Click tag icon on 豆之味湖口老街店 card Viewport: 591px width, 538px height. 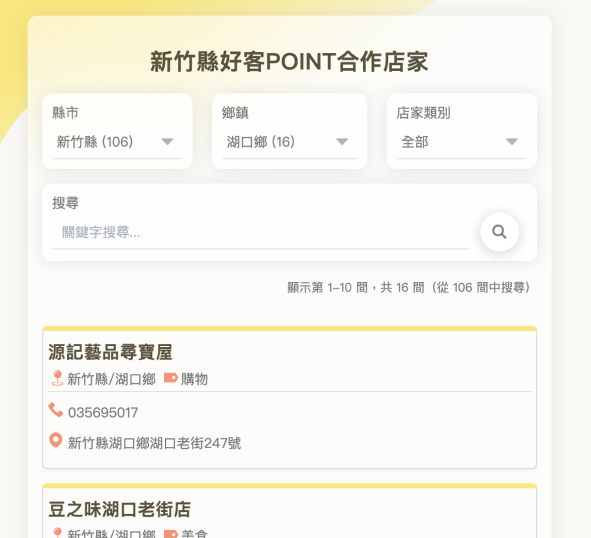[171, 534]
